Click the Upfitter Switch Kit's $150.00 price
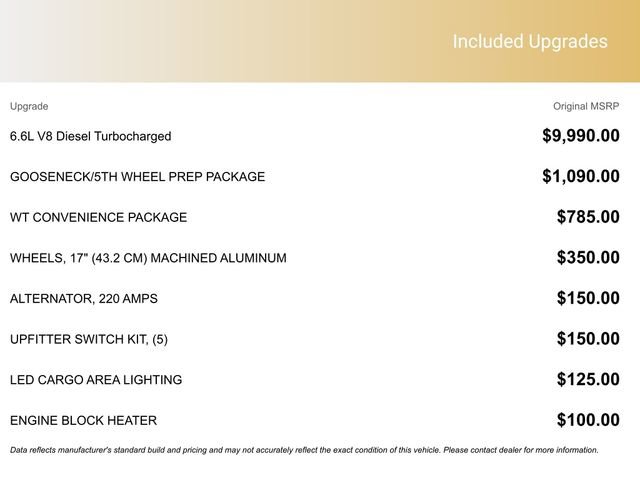Screen dimensions: 640x480 point(587,339)
